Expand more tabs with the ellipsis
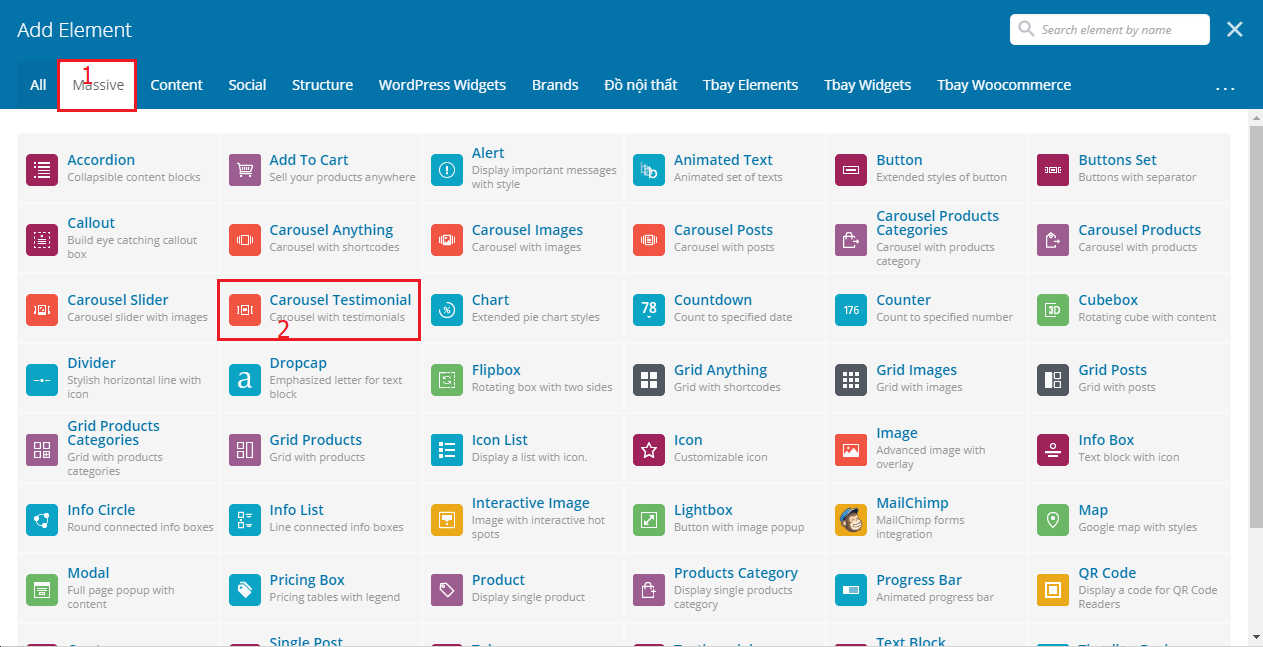 pos(1225,88)
